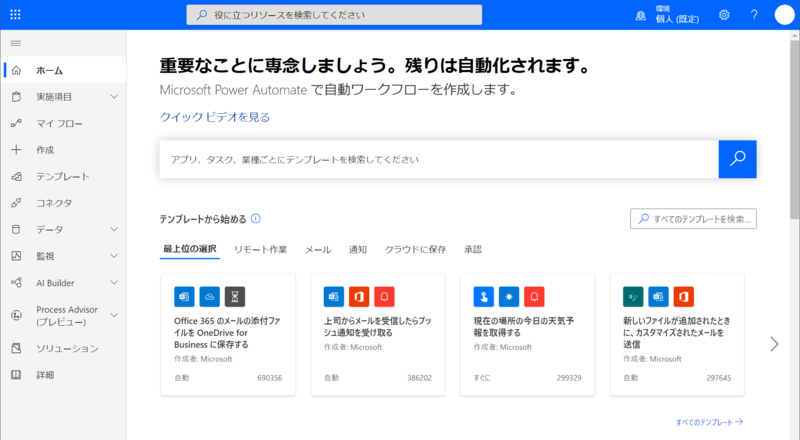Switch to the メール tab
Screen dimensions: 800x440
click(318, 250)
